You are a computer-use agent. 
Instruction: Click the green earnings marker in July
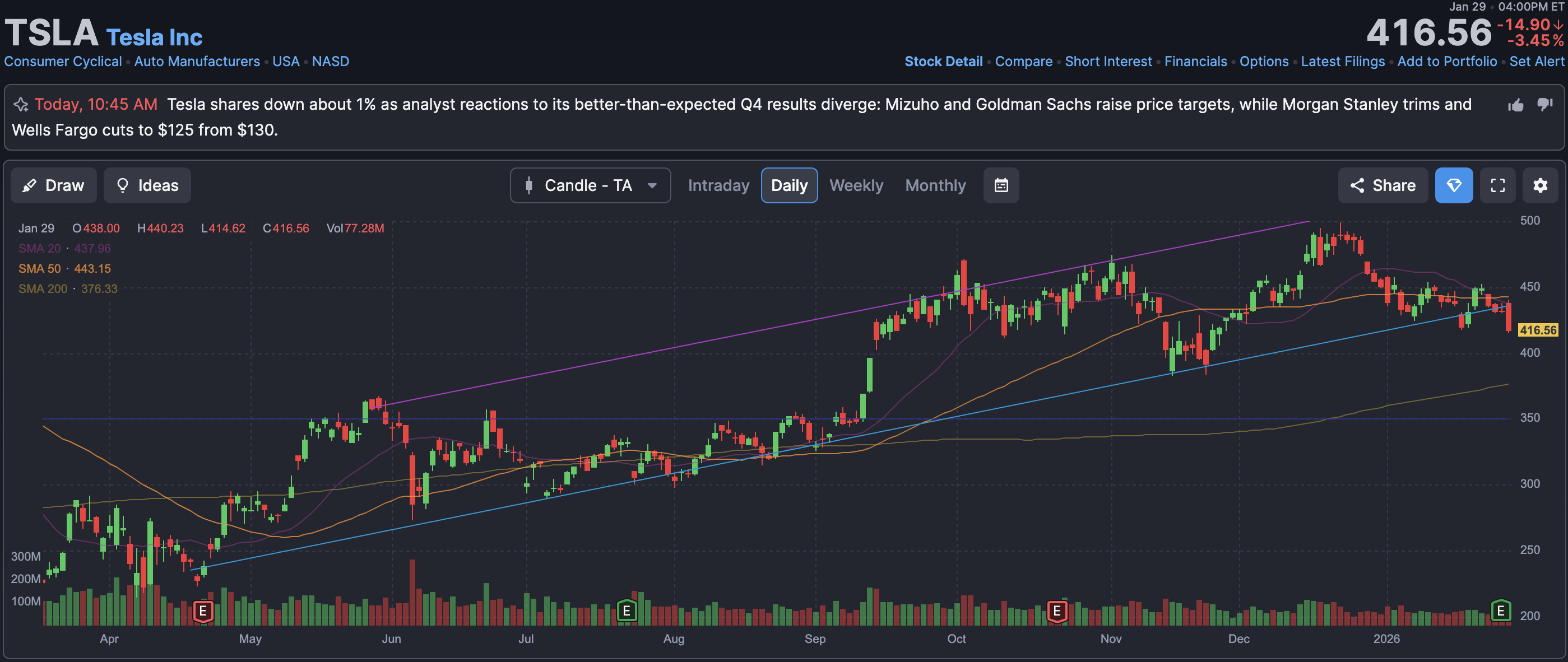627,610
